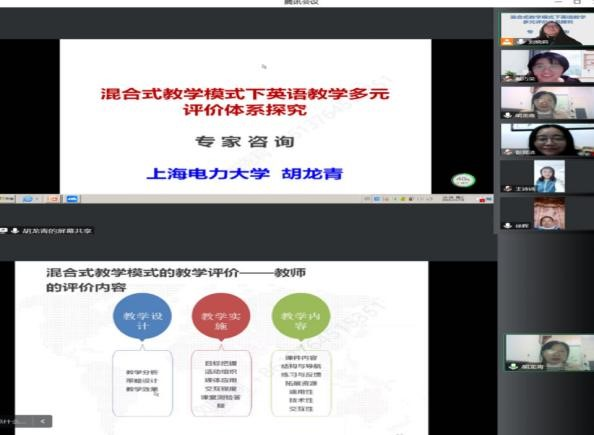Click the chat input box at bottom left
The width and height of the screenshot is (594, 435).
point(15,421)
